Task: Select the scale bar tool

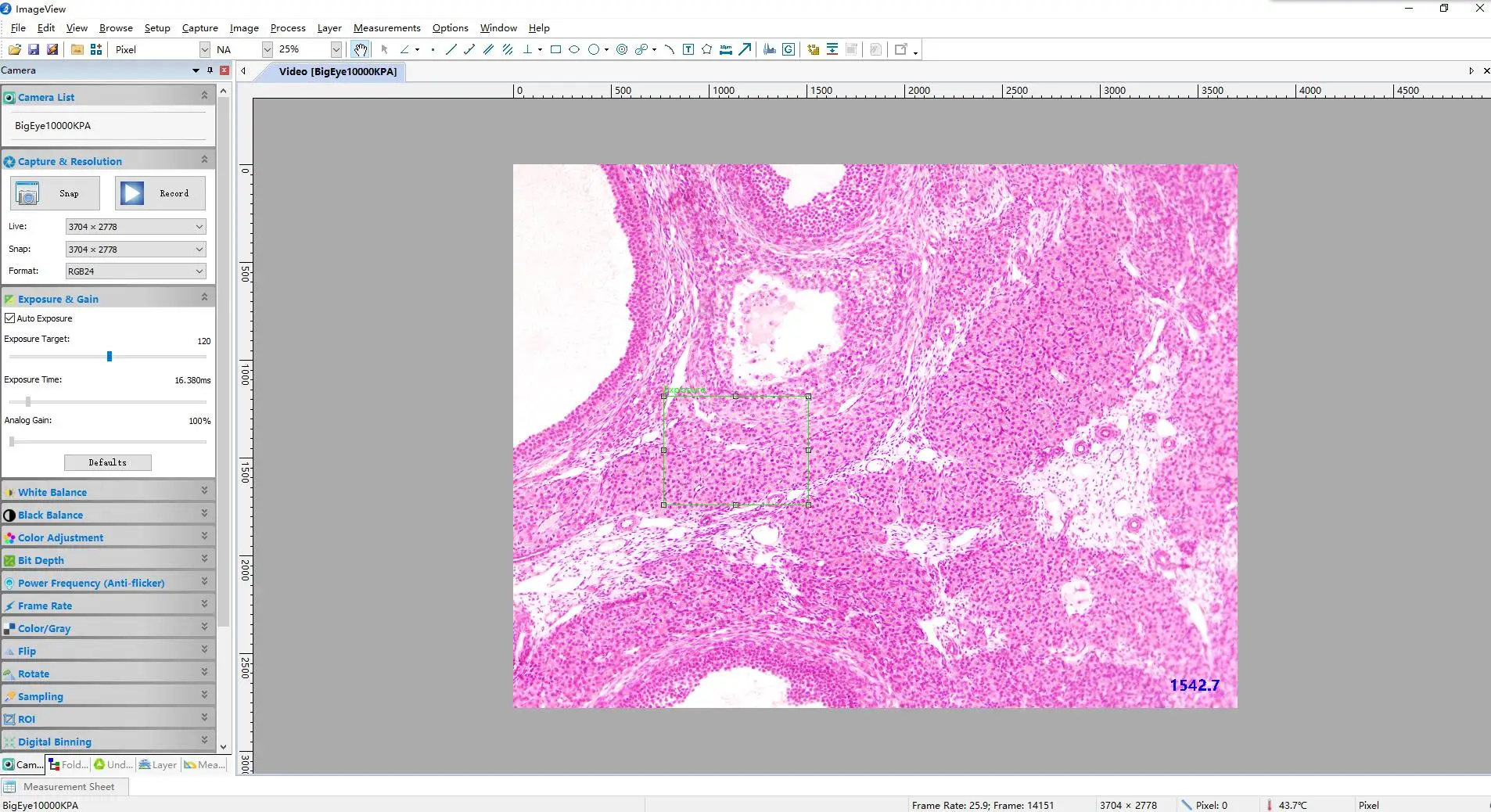Action: [x=726, y=49]
